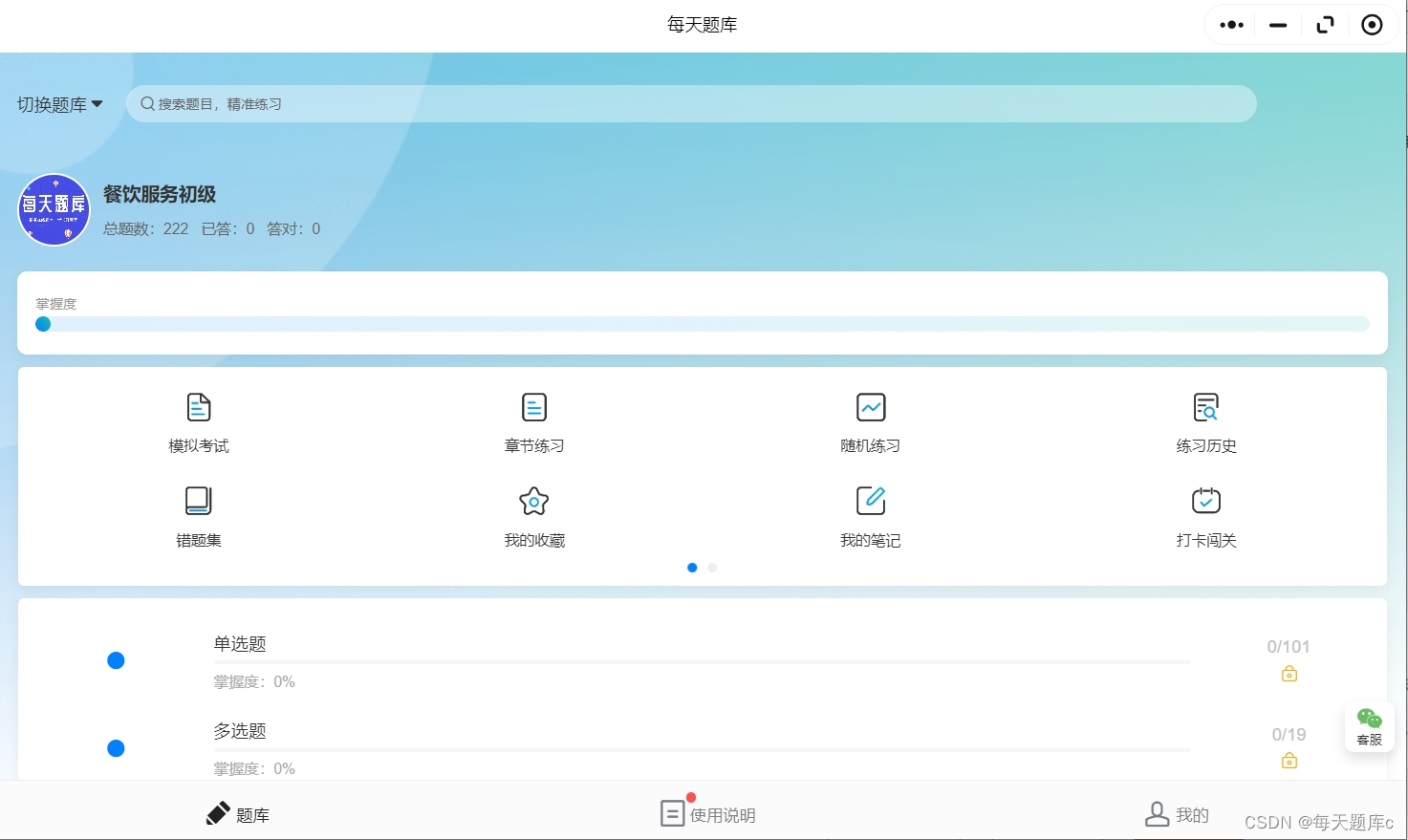Image resolution: width=1408 pixels, height=840 pixels.
Task: Click the 答对: 0 statistic
Action: point(293,229)
